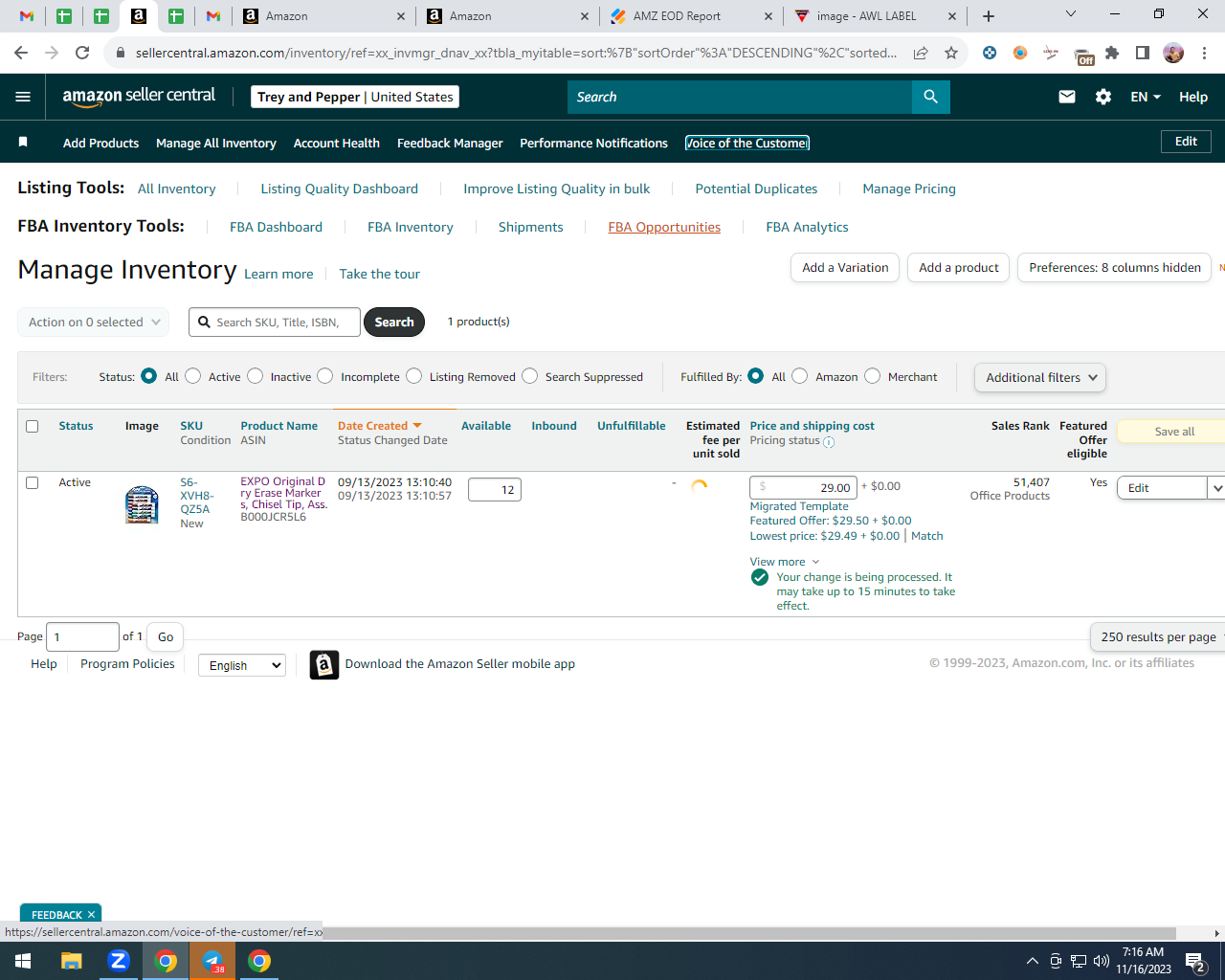Screen dimensions: 1225x980
Task: Toggle the Chrome side panel icon
Action: tap(1143, 53)
